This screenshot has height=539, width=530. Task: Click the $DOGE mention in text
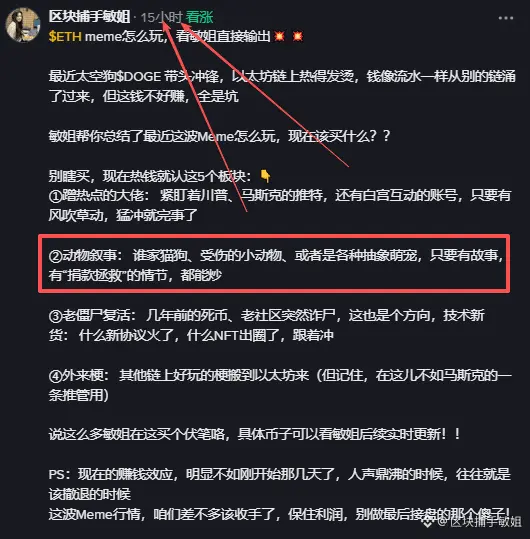(x=139, y=76)
